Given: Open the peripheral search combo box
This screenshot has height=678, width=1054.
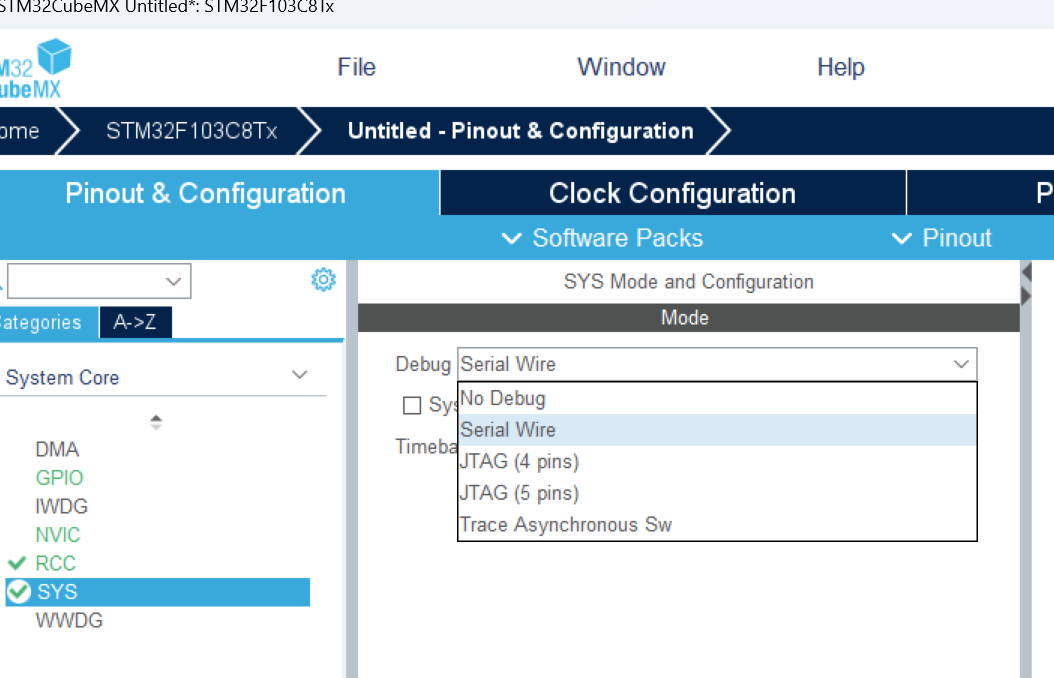Looking at the screenshot, I should [99, 281].
